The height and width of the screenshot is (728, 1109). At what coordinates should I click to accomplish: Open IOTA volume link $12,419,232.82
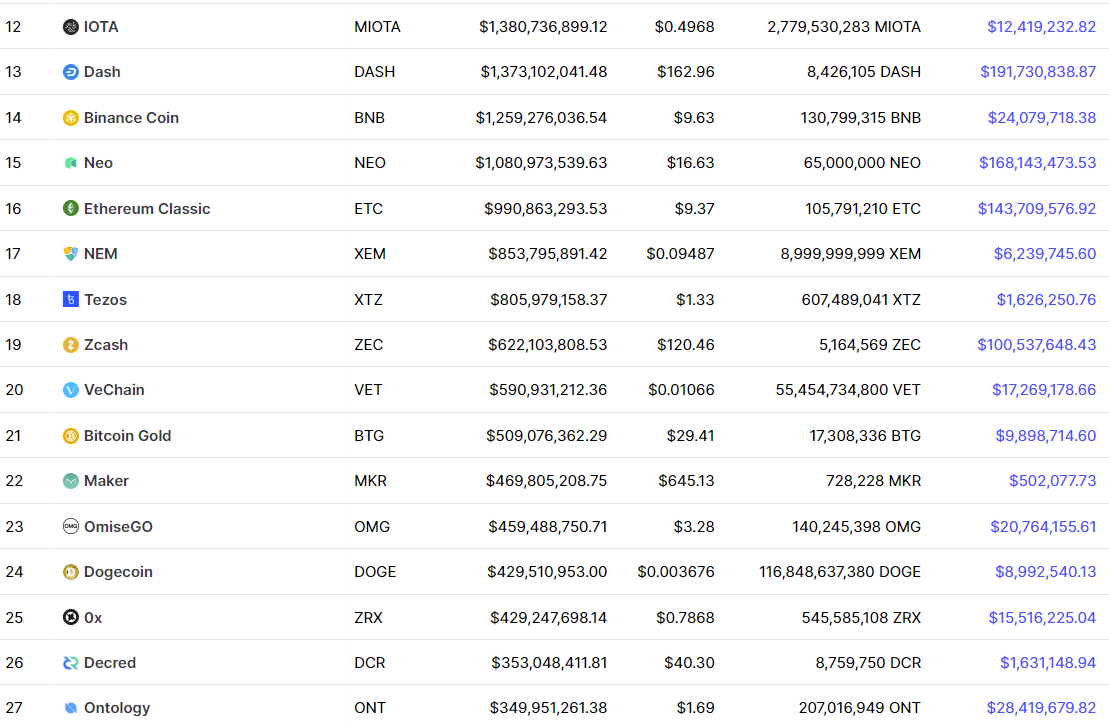(x=1041, y=27)
